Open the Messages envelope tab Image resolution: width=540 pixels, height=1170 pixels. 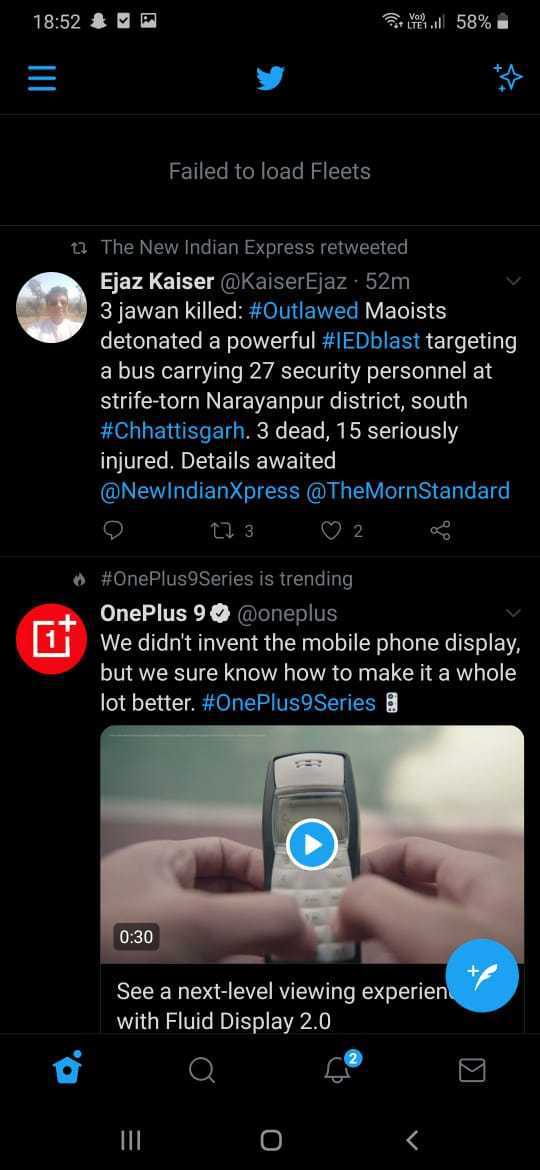[x=471, y=1071]
